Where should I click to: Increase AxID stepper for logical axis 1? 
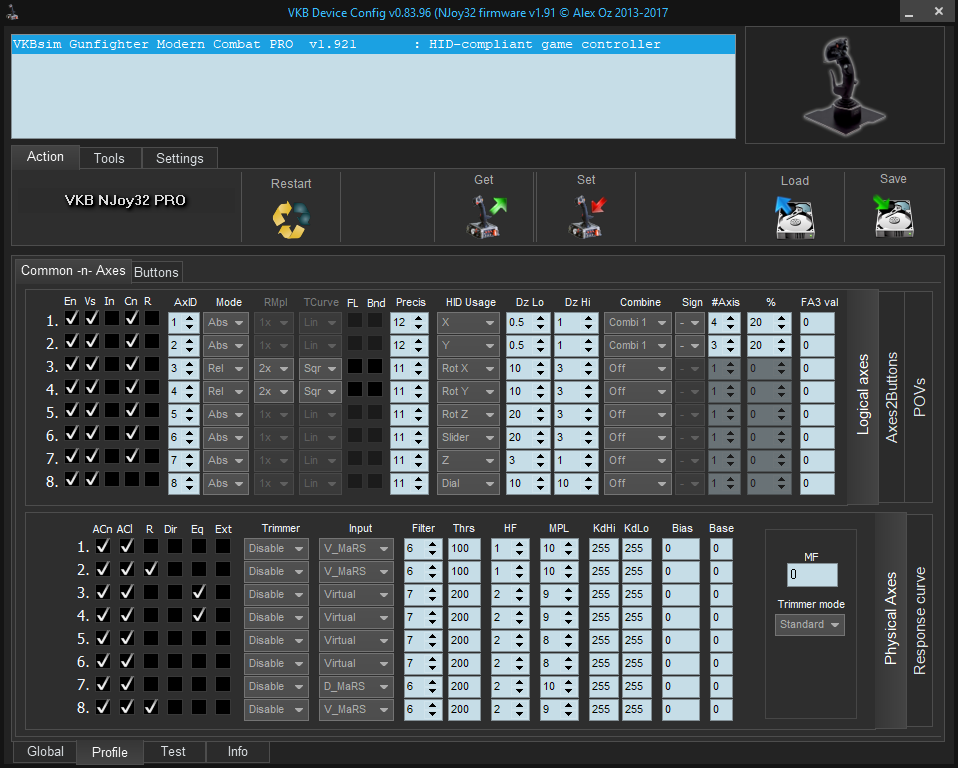pos(189,318)
